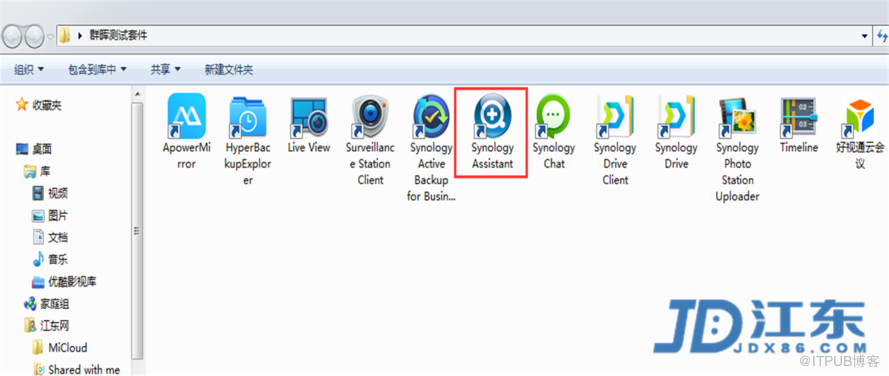This screenshot has height=376, width=889.
Task: Click the address bar folder icon
Action: click(x=65, y=36)
